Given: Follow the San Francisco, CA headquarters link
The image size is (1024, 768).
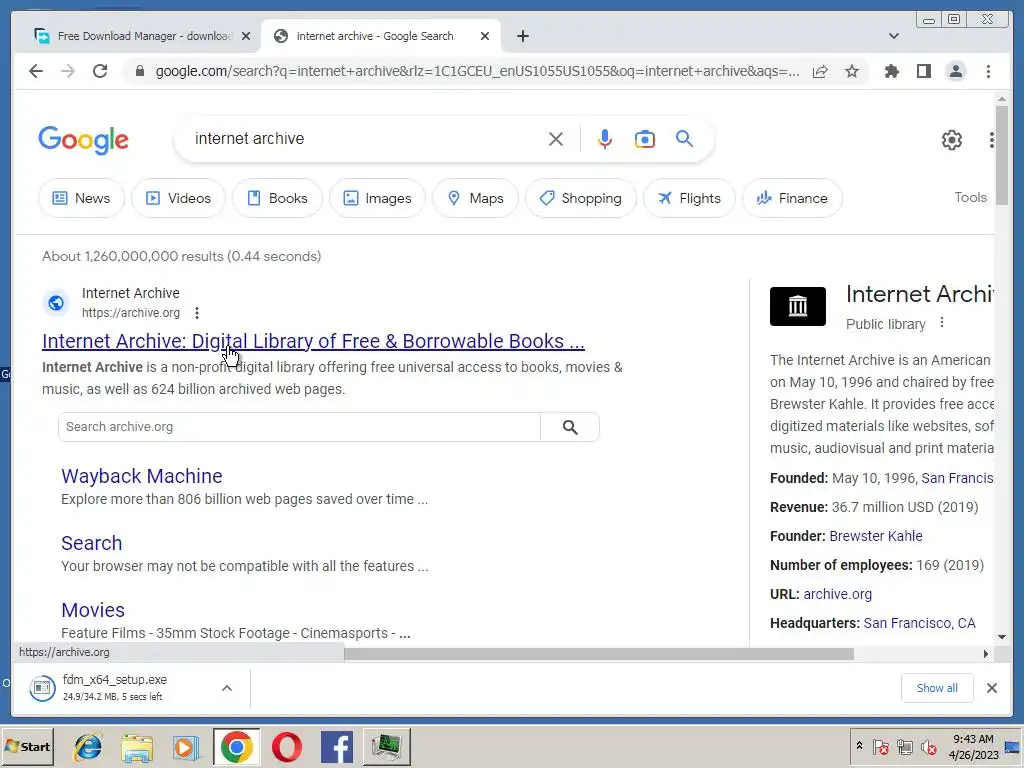Looking at the screenshot, I should (920, 623).
